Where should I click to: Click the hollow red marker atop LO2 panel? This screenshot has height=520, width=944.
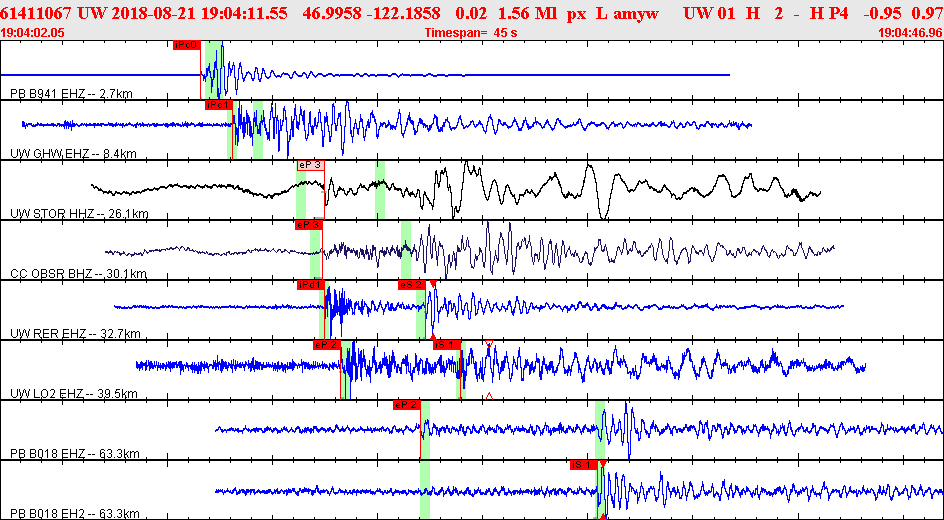[489, 344]
